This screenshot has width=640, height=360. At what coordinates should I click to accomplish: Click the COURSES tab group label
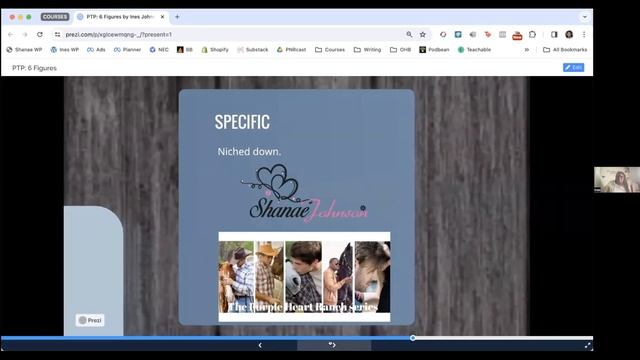pos(55,17)
